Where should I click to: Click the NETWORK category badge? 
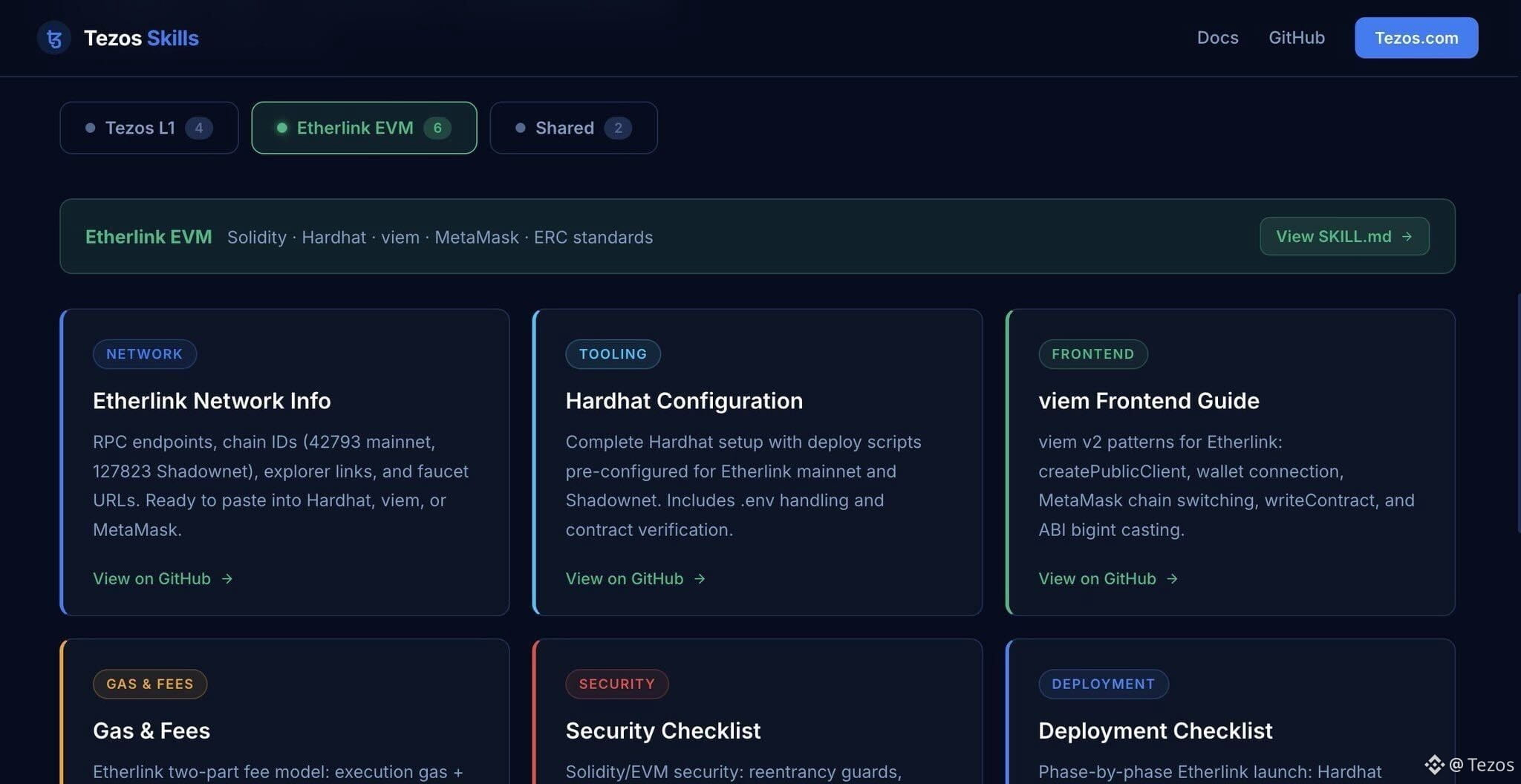(x=145, y=354)
